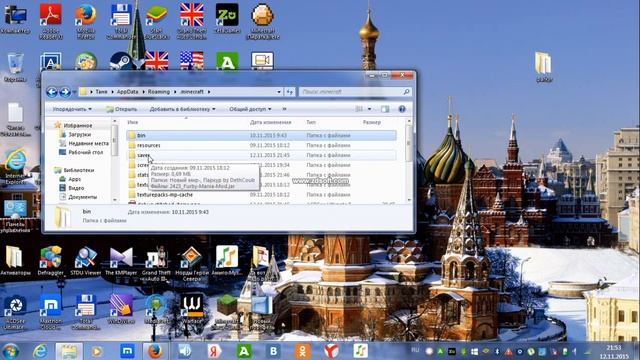Viewport: 640px width, 360px height.
Task: Open the US flag desktop shortcut
Action: coord(192,61)
